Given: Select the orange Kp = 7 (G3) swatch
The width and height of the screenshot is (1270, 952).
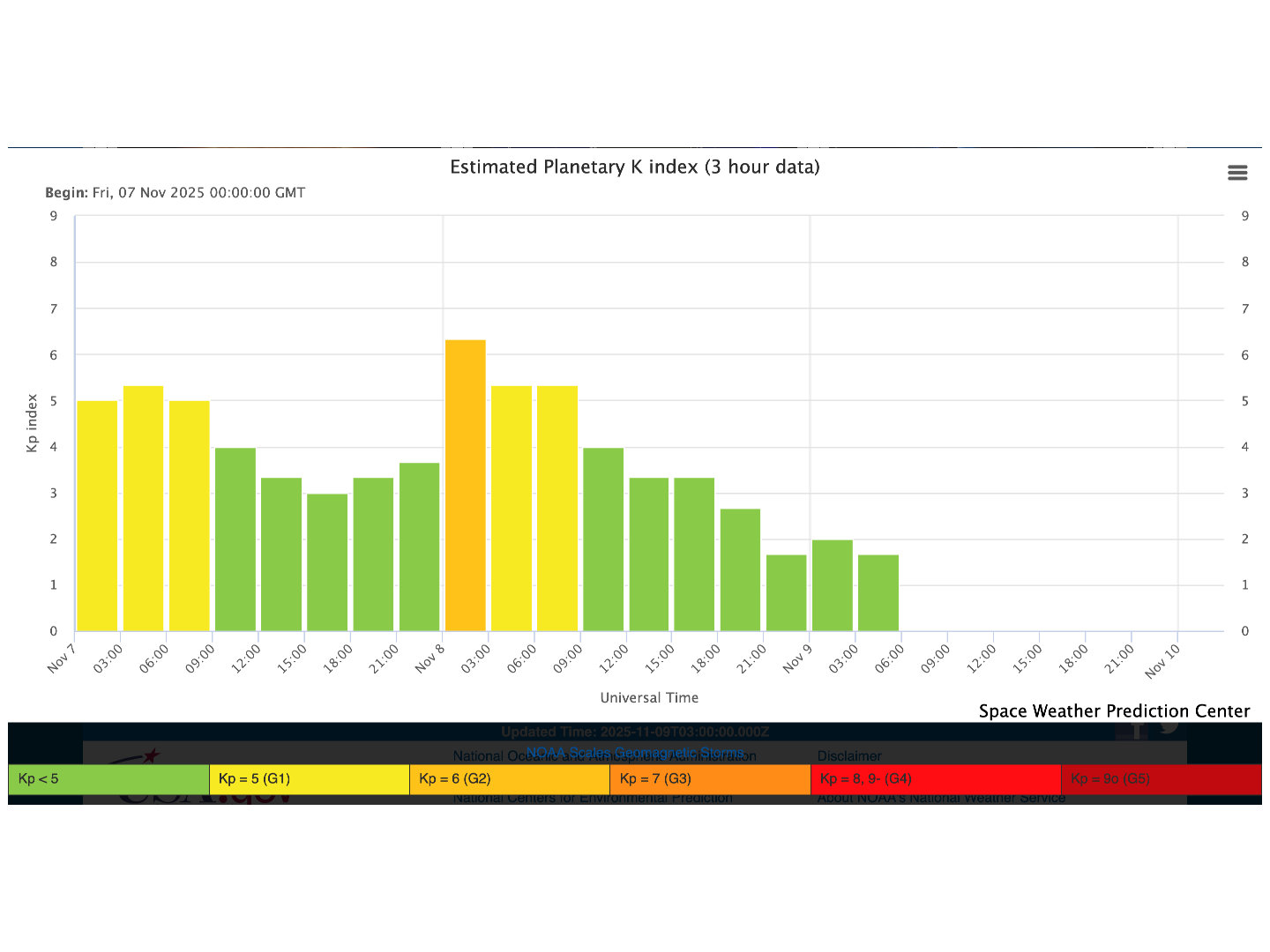Looking at the screenshot, I should pyautogui.click(x=709, y=779).
